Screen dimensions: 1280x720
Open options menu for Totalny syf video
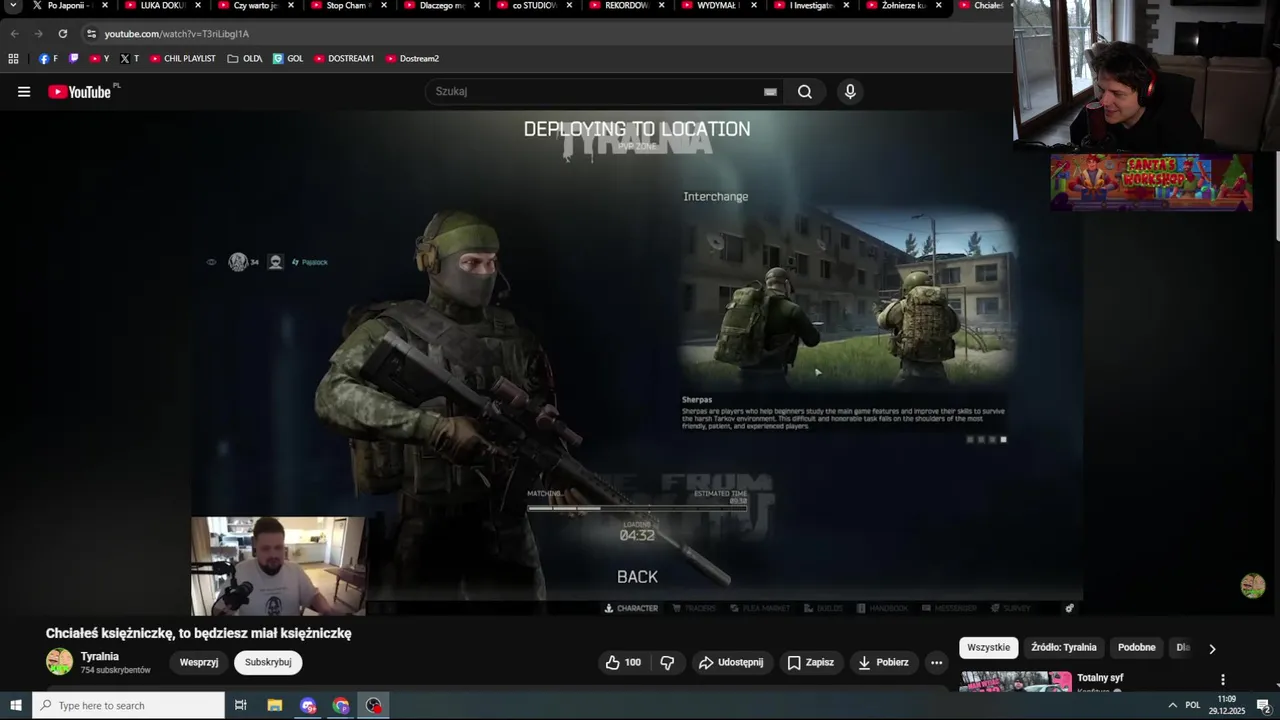coord(1222,680)
